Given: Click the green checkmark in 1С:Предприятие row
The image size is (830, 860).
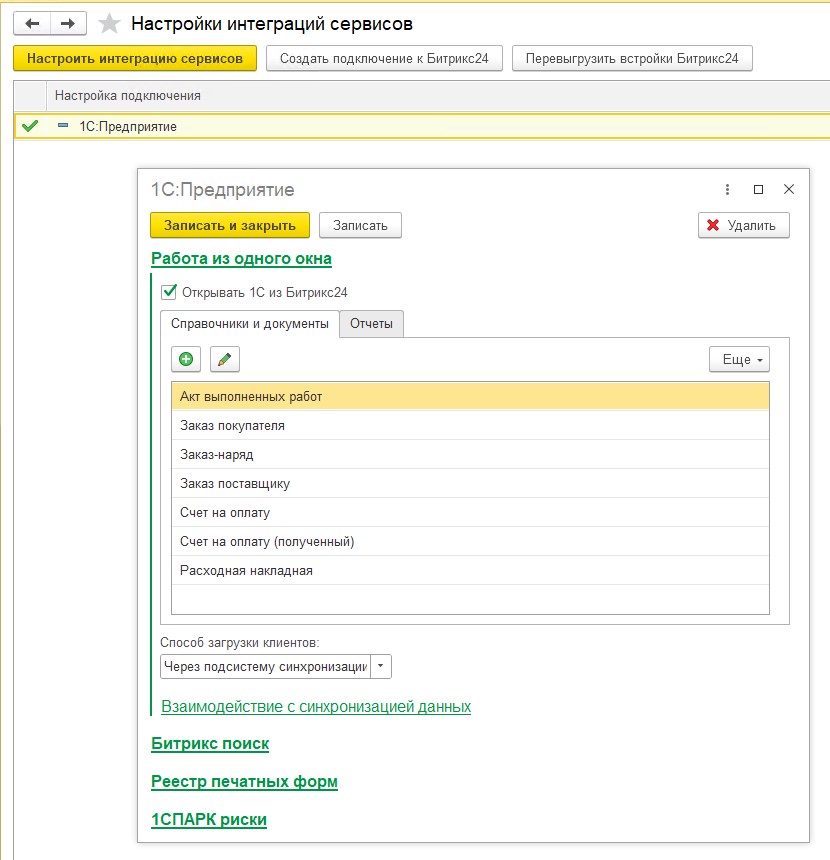Looking at the screenshot, I should point(30,126).
